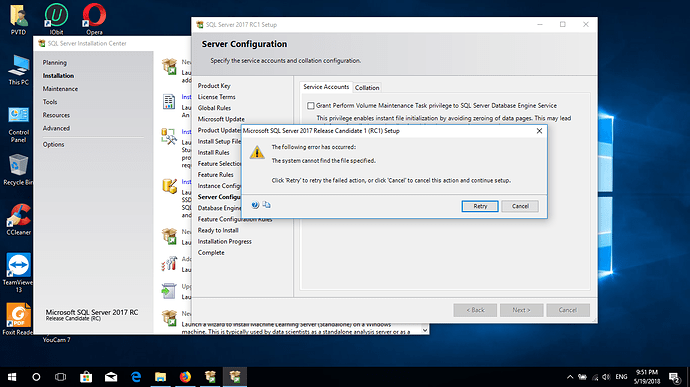Open Planning in Installation Center sidebar

[x=55, y=63]
